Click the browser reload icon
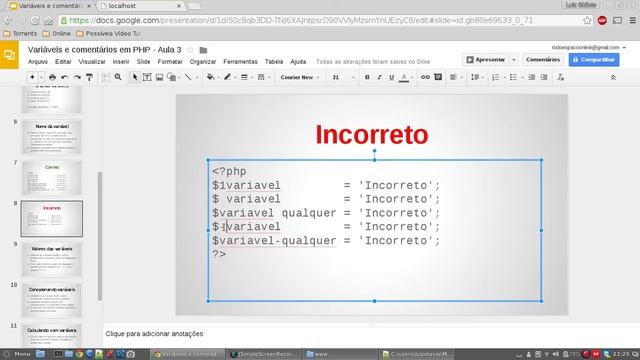The width and height of the screenshot is (640, 360). pos(35,20)
